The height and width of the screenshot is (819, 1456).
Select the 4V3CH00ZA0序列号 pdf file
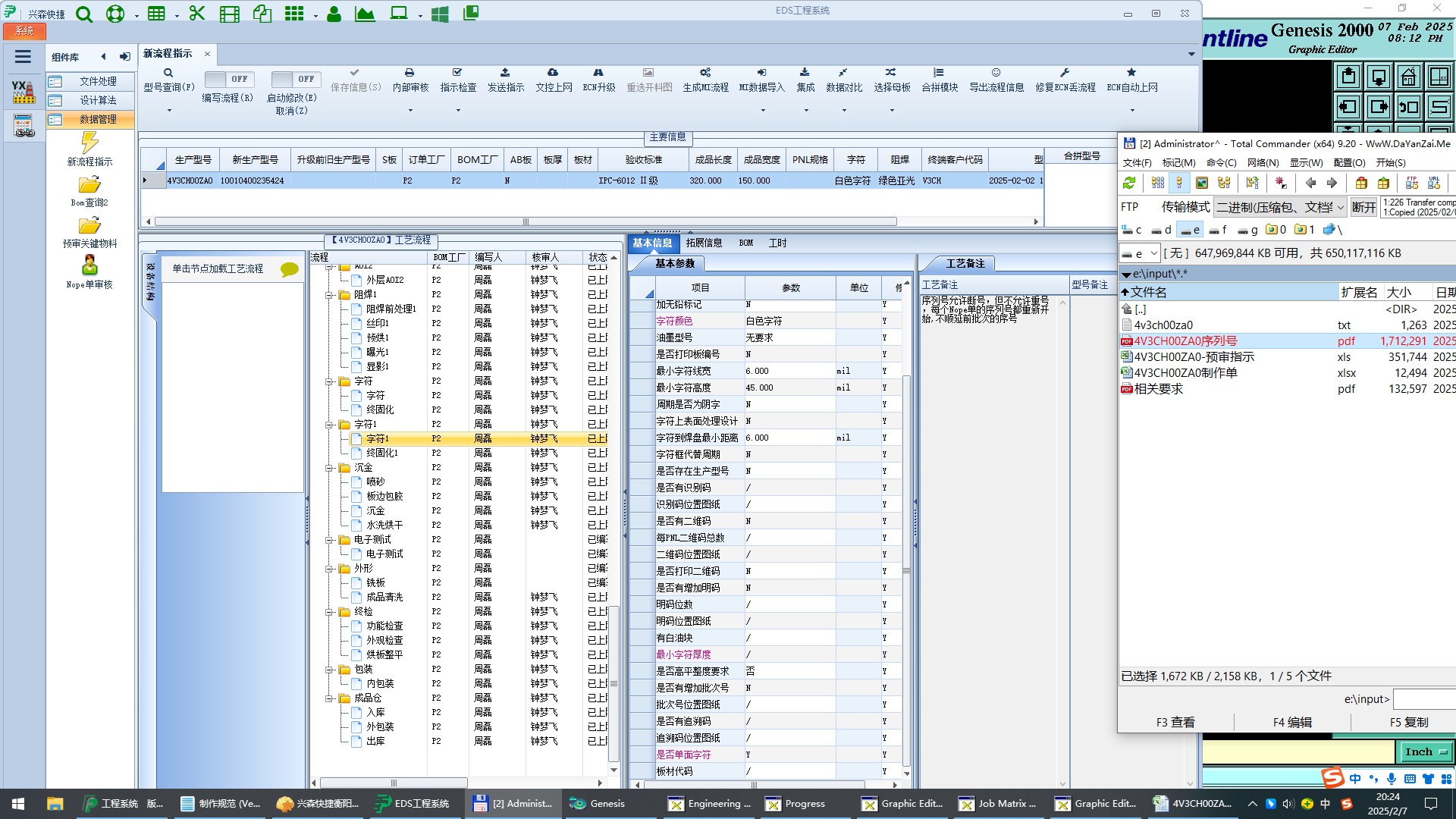pos(1185,341)
